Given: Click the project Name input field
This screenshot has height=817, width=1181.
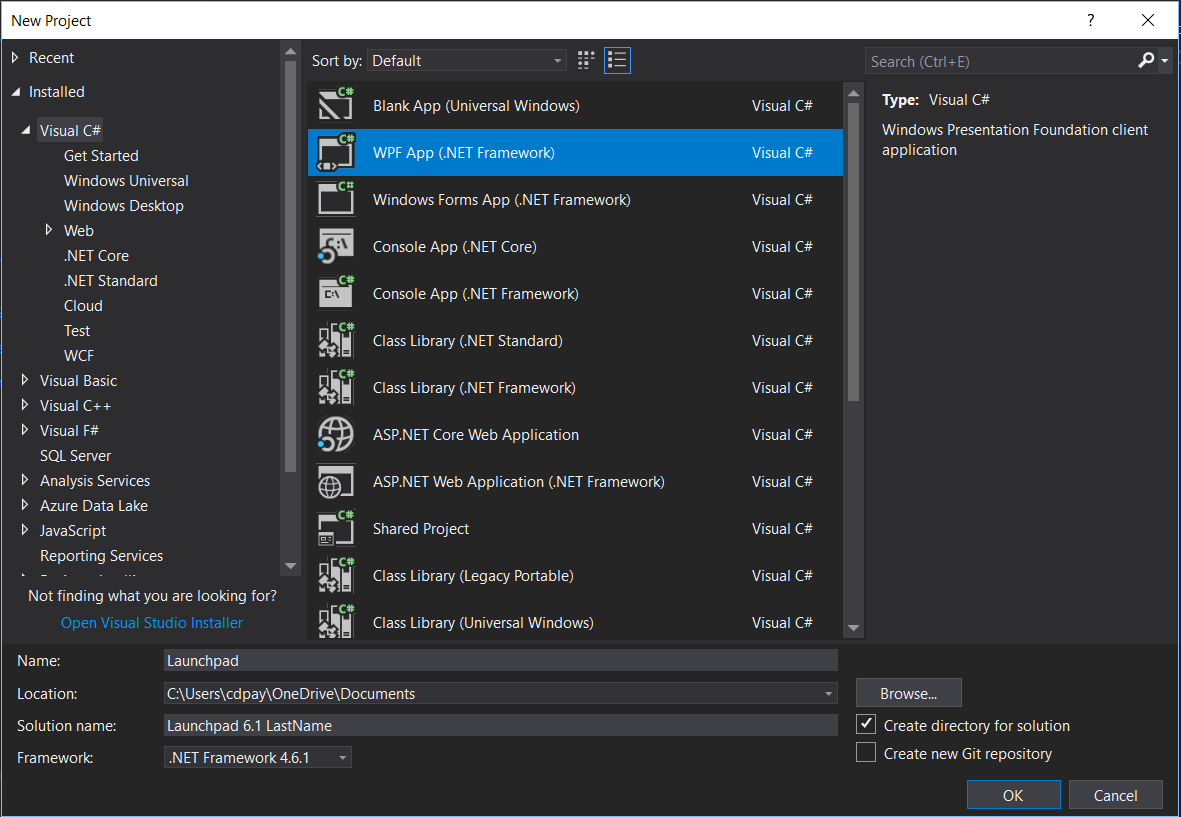Looking at the screenshot, I should point(501,660).
